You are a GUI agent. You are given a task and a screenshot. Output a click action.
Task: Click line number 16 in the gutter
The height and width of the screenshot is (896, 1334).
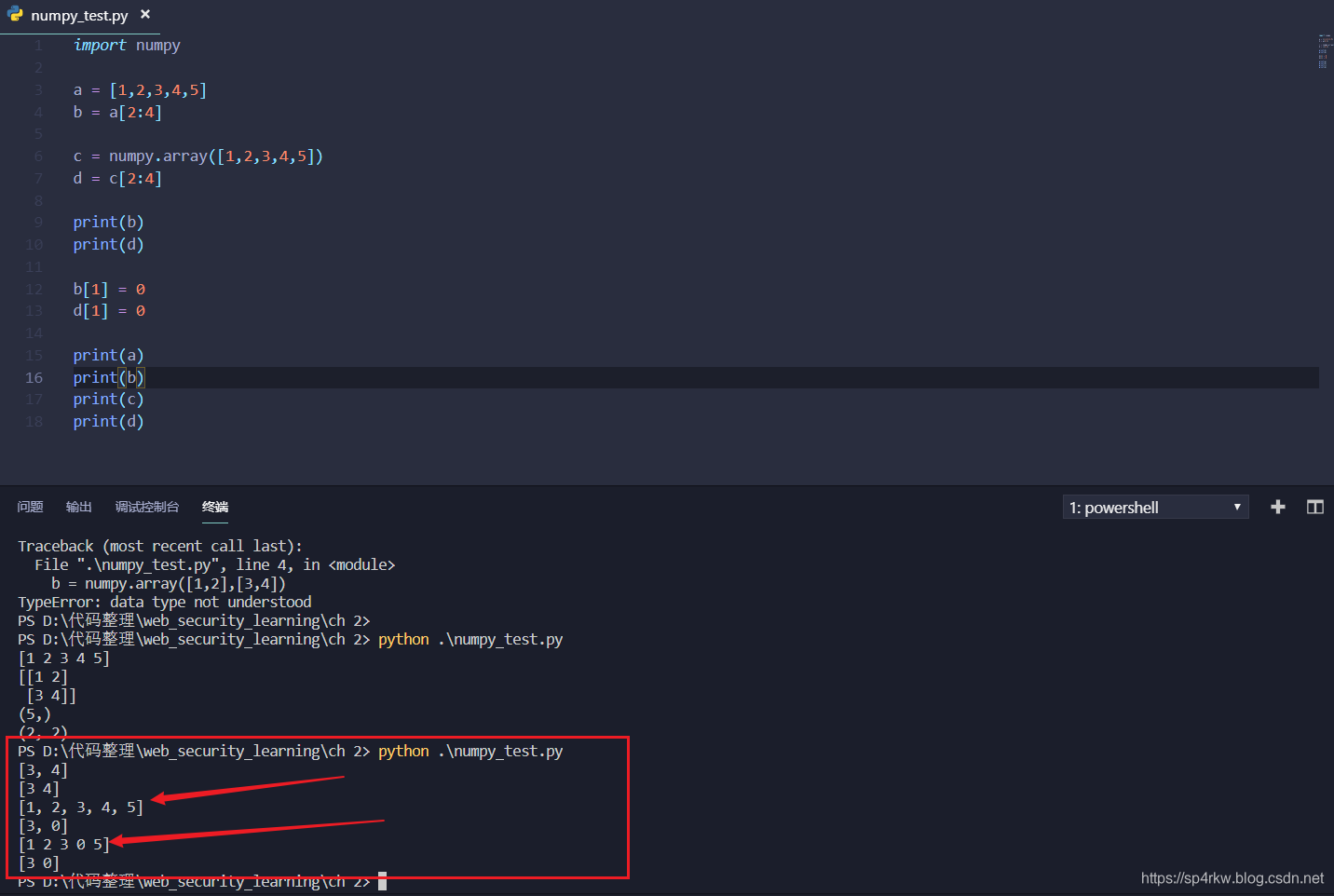[x=34, y=377]
